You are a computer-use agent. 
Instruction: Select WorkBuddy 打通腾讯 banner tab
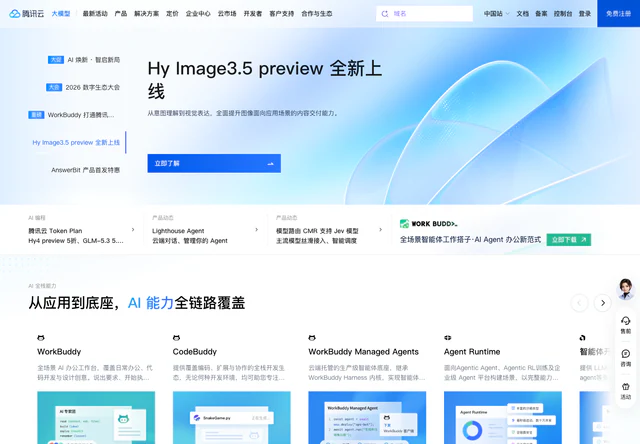[71, 115]
